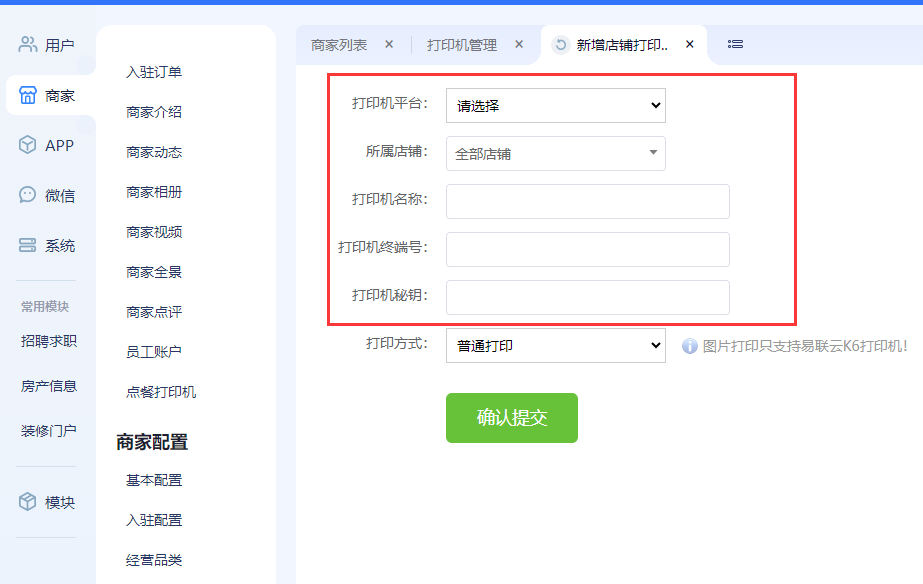
Task: Open 员工账户 in the submenu
Action: click(154, 352)
